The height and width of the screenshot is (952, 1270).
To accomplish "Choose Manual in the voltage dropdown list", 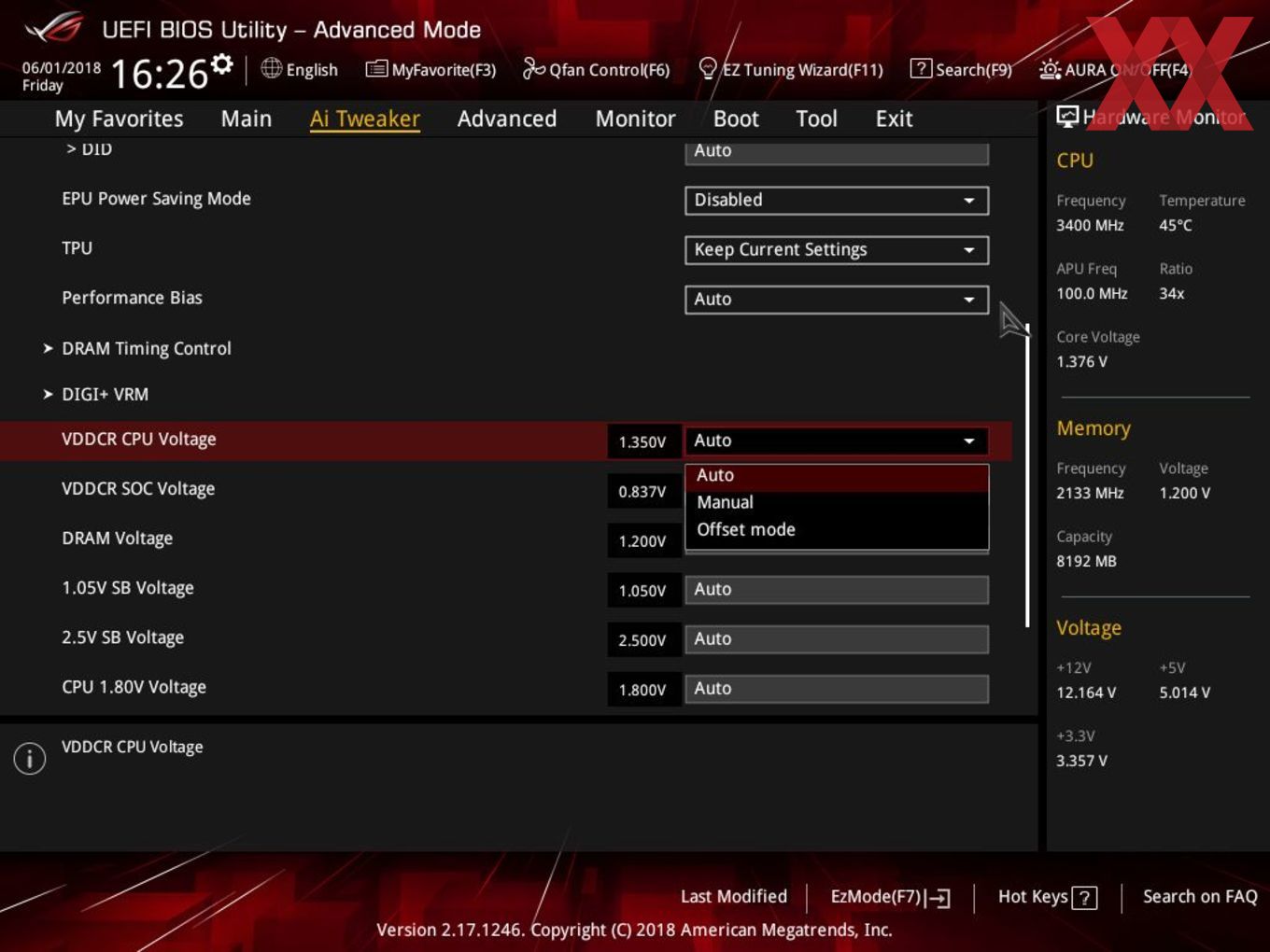I will (x=837, y=502).
